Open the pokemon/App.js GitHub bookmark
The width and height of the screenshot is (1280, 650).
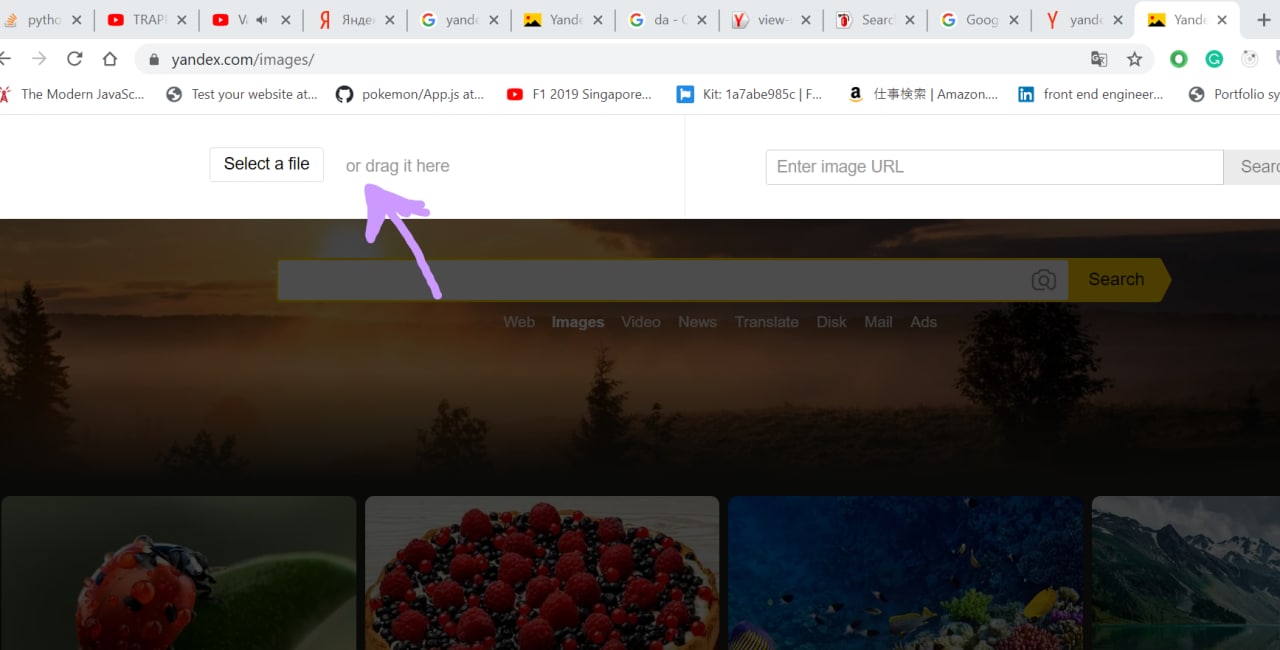point(410,94)
